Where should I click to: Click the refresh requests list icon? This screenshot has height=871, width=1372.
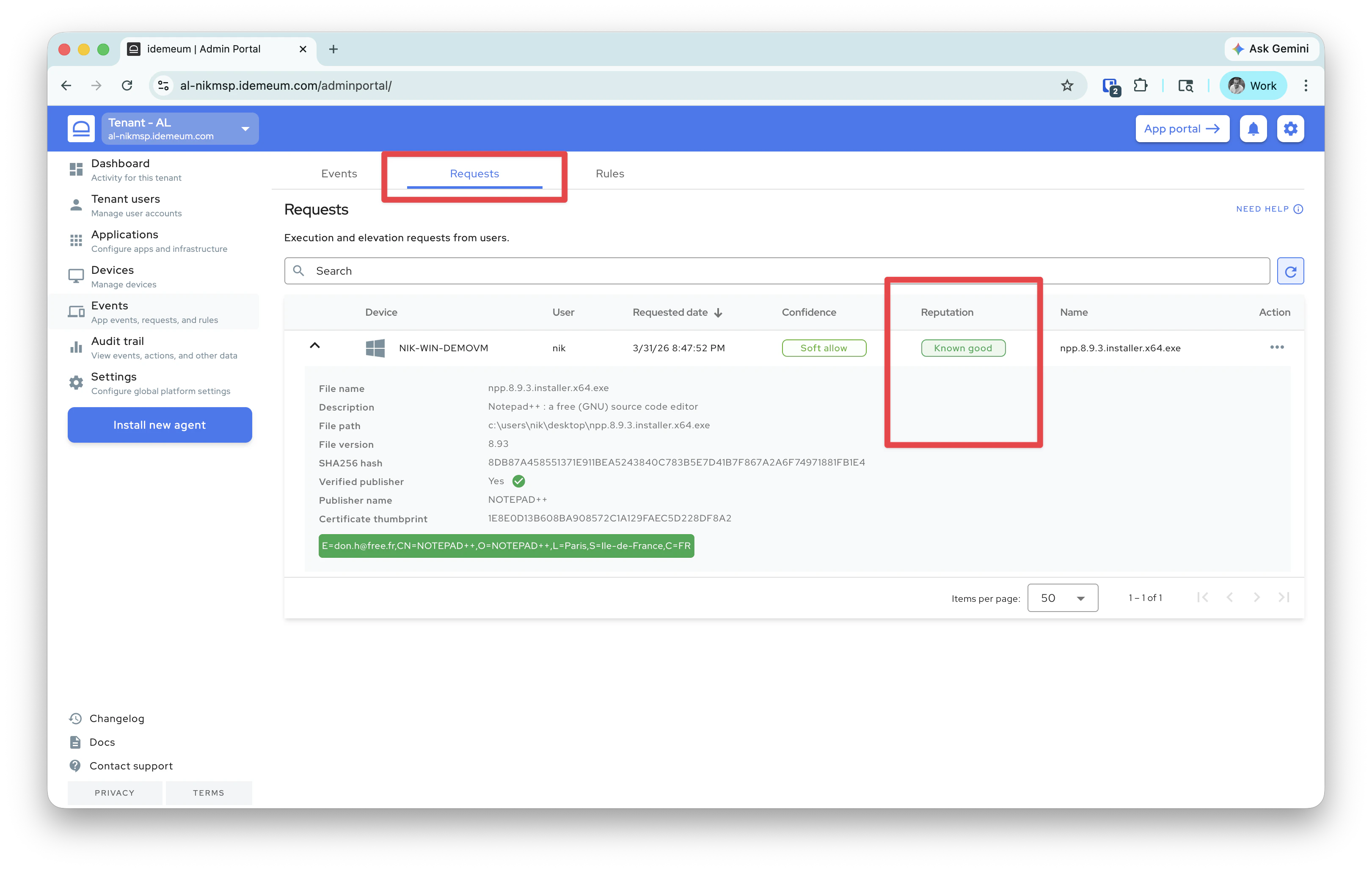1290,271
